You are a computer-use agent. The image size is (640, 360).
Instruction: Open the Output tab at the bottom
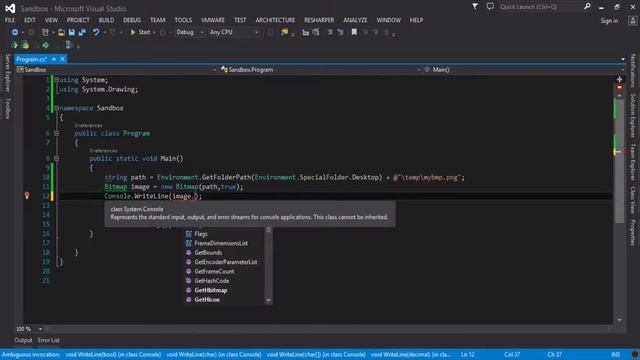23,340
